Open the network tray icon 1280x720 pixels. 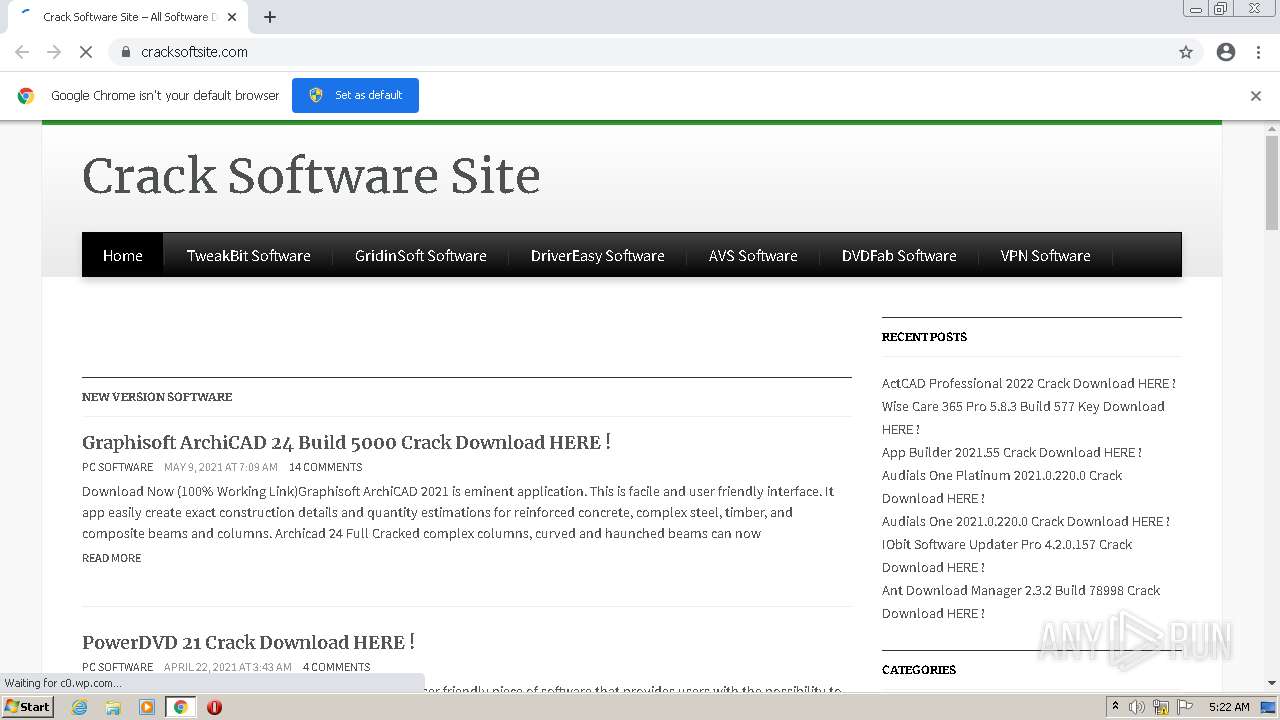click(1161, 707)
